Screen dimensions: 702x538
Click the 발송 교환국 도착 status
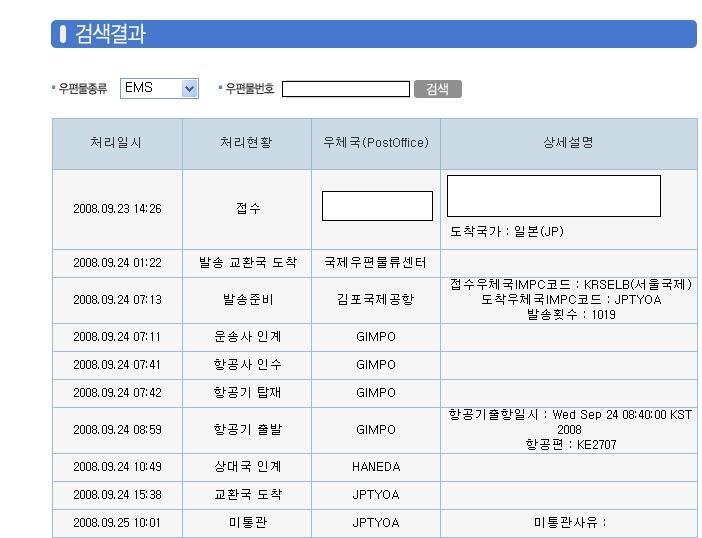click(x=248, y=262)
